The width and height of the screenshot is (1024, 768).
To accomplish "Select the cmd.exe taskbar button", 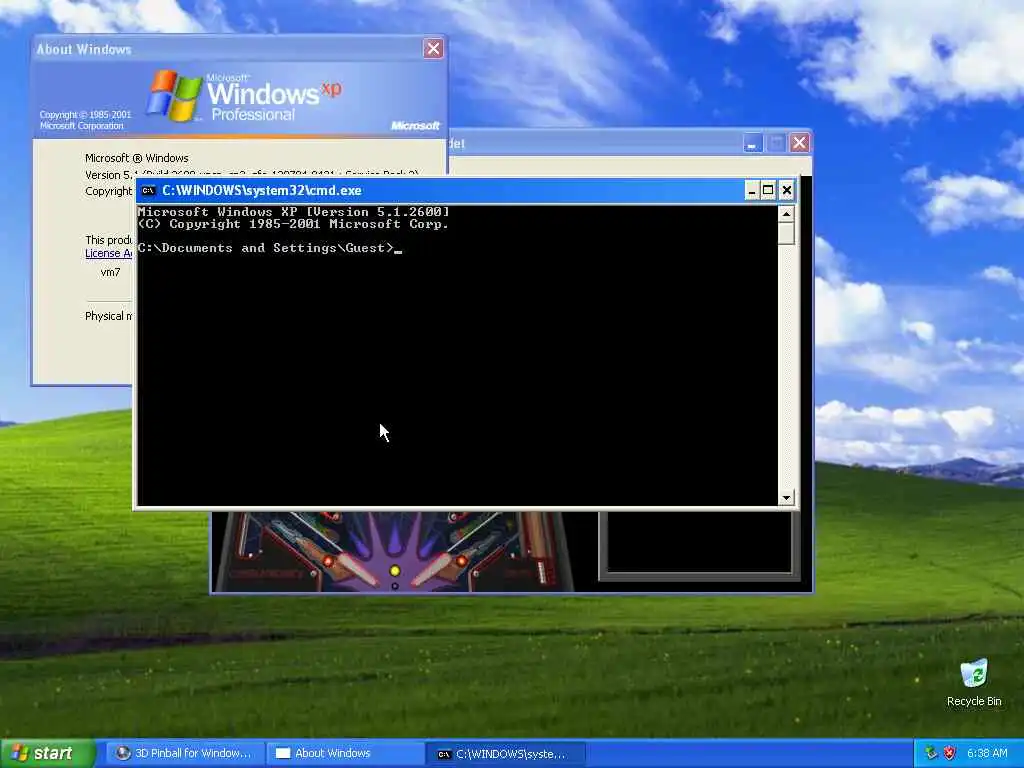I will pos(505,753).
